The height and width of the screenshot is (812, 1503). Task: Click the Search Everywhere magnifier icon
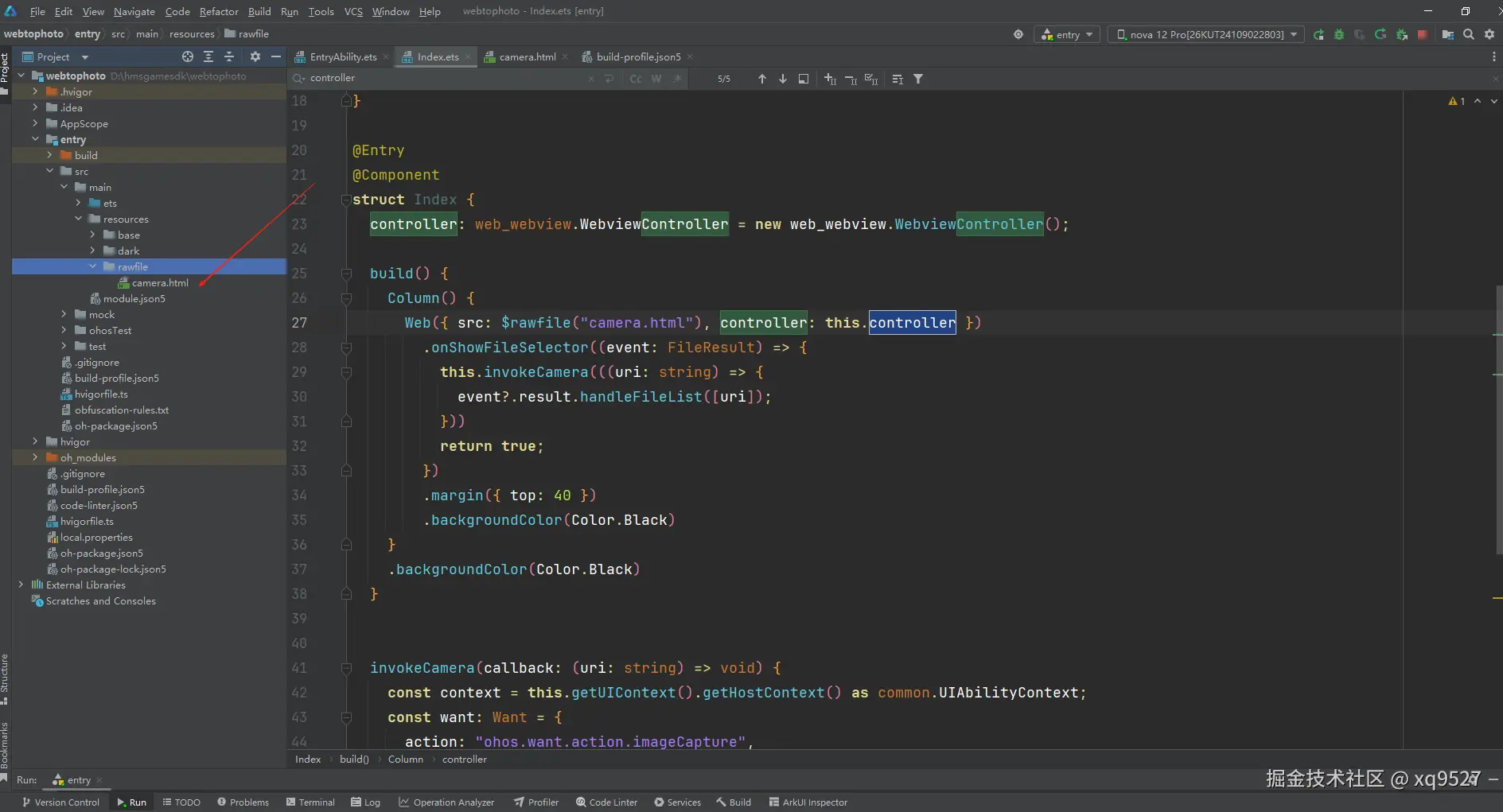point(1469,34)
